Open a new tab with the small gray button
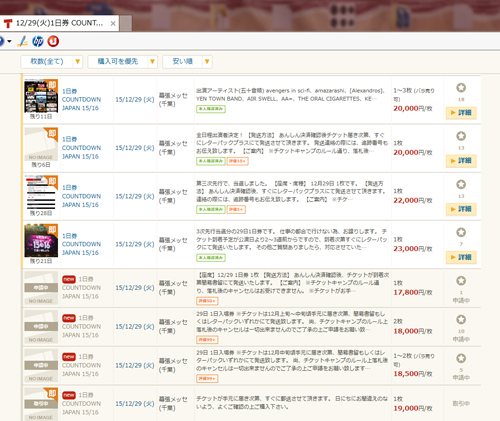Screen dimensions: 500x421 126,24
